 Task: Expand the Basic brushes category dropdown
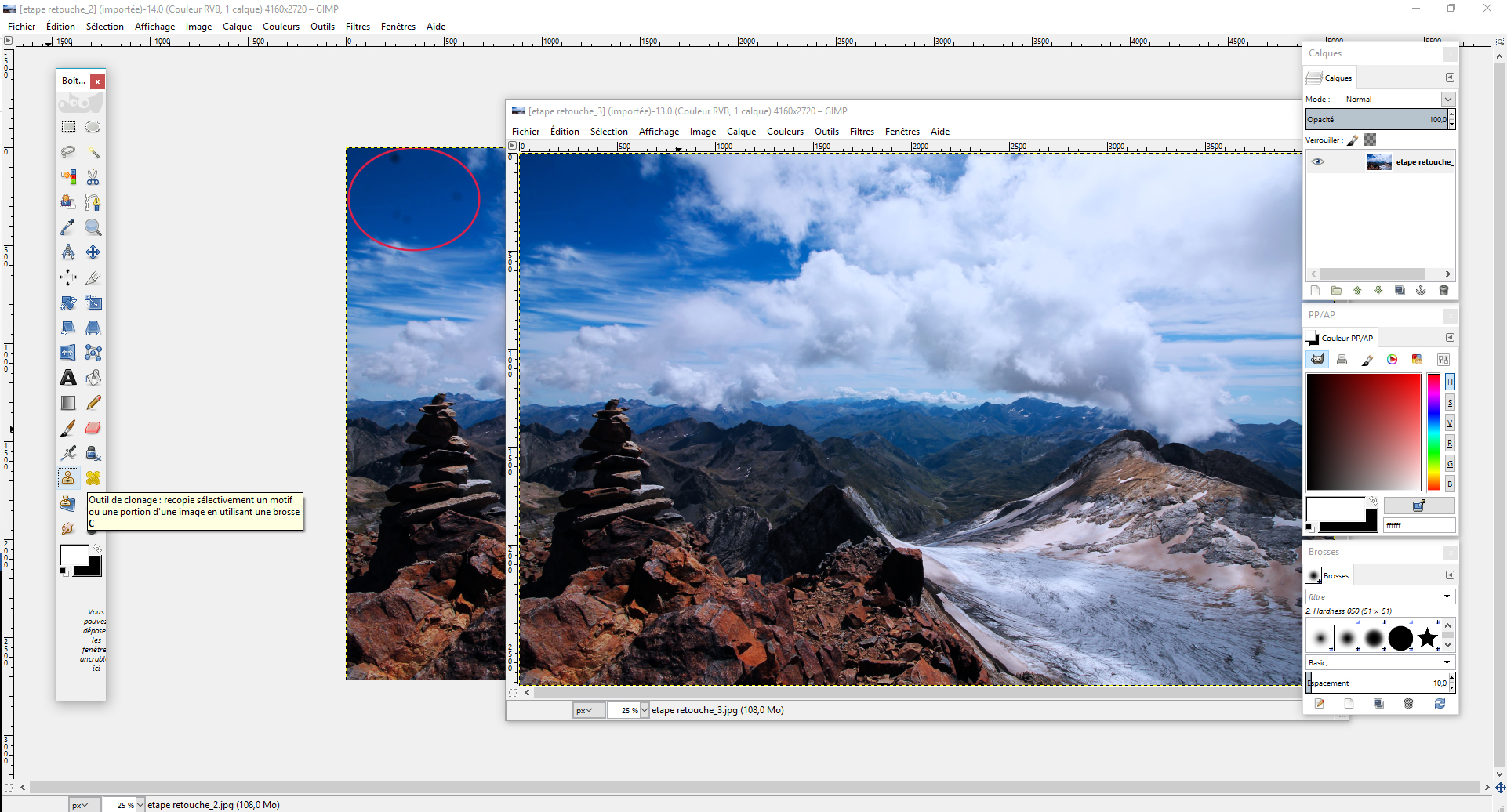pyautogui.click(x=1445, y=662)
